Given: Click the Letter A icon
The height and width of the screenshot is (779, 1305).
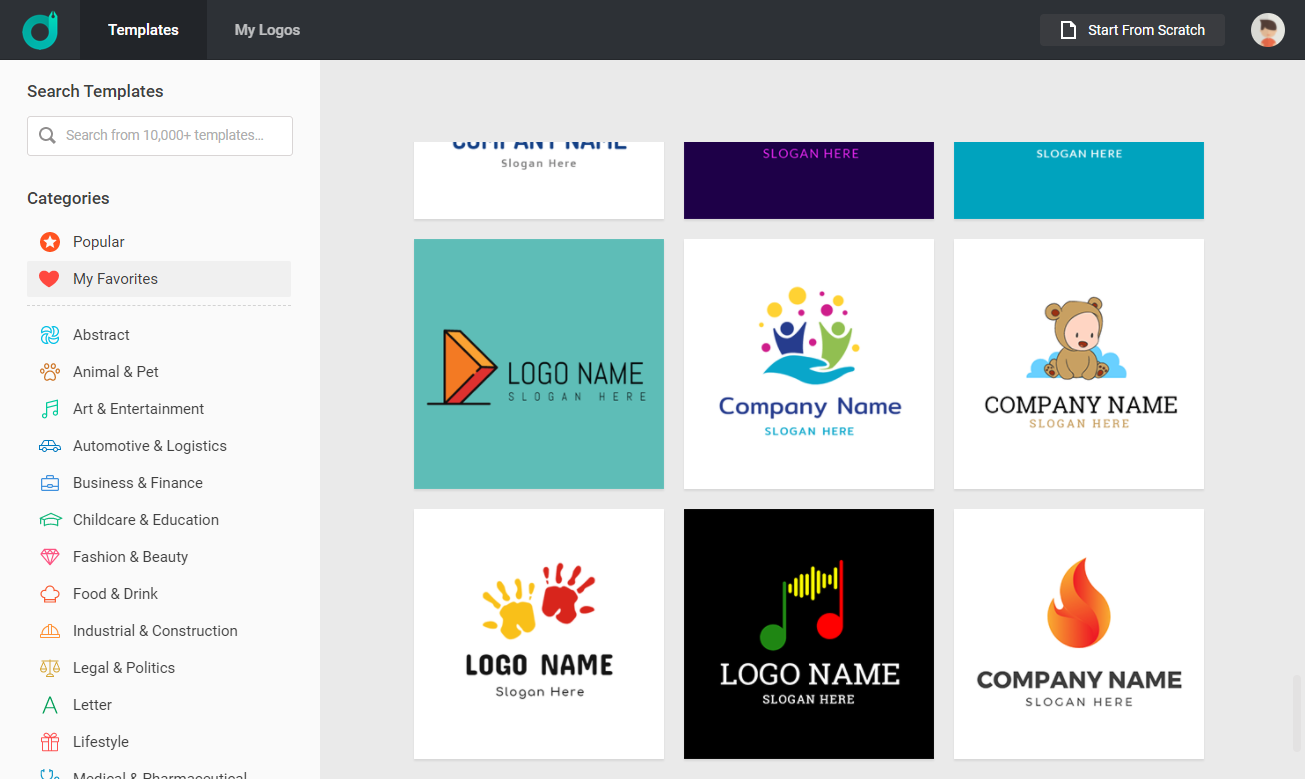Looking at the screenshot, I should pos(50,705).
